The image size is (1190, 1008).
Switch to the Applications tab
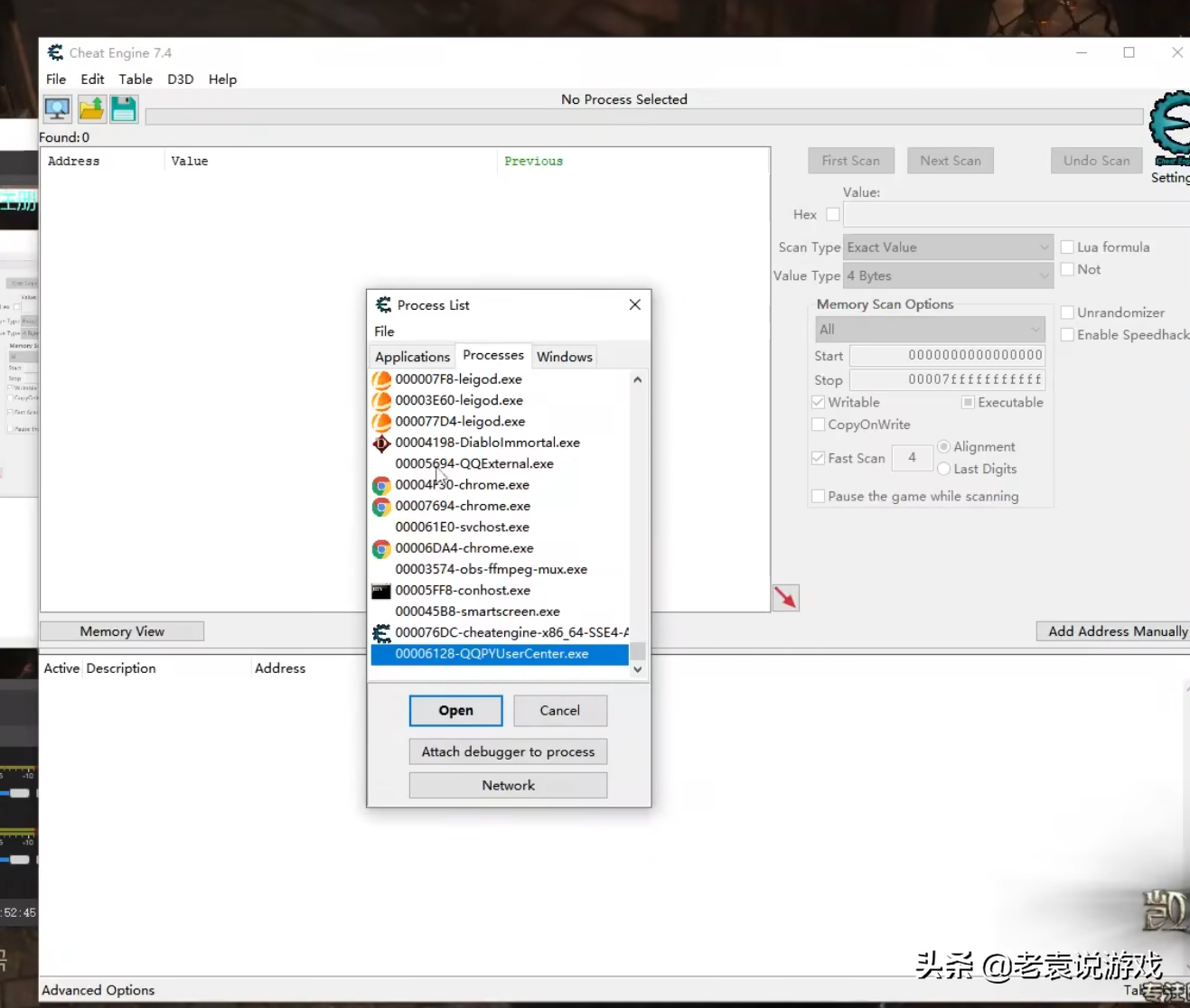pos(412,357)
